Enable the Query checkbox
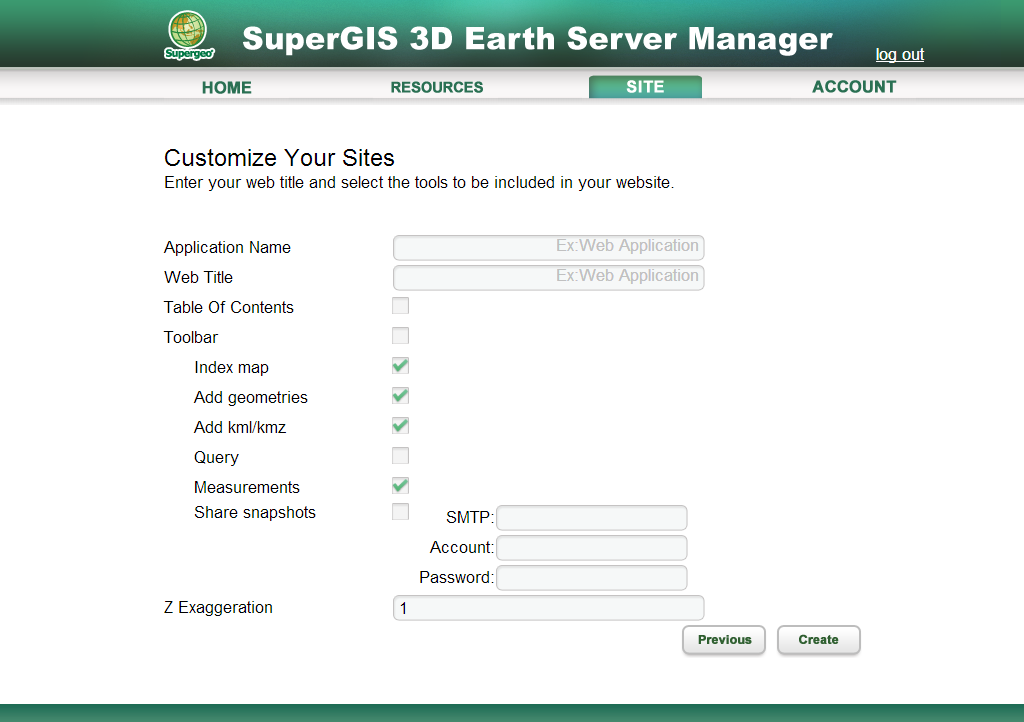Viewport: 1024px width, 722px height. pyautogui.click(x=400, y=456)
